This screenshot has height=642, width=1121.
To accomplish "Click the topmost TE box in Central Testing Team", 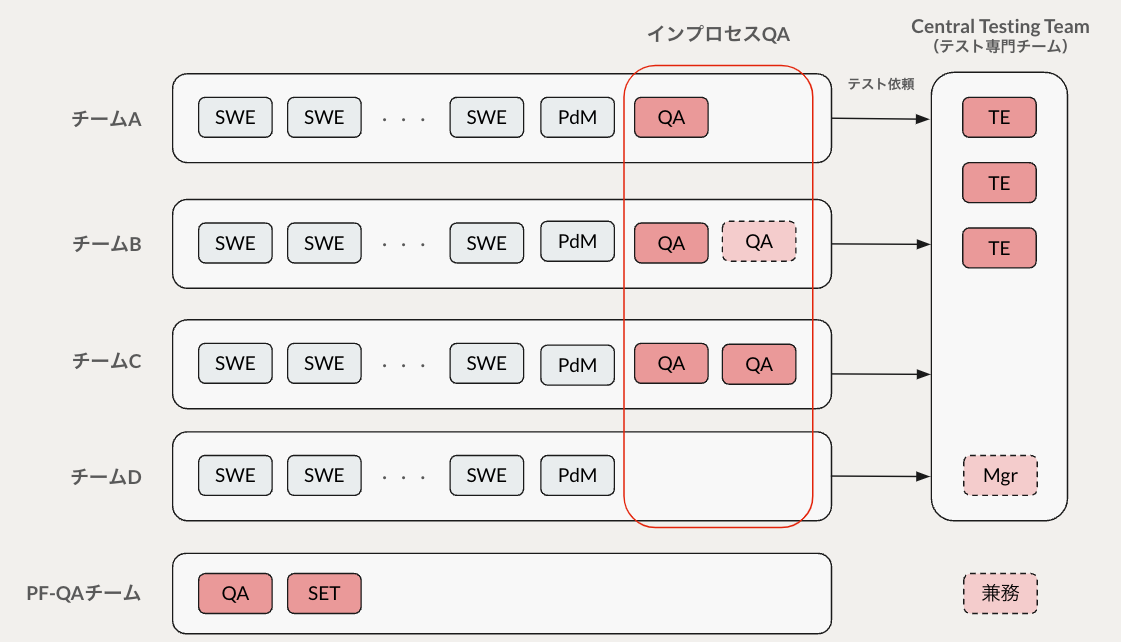I will 999,117.
